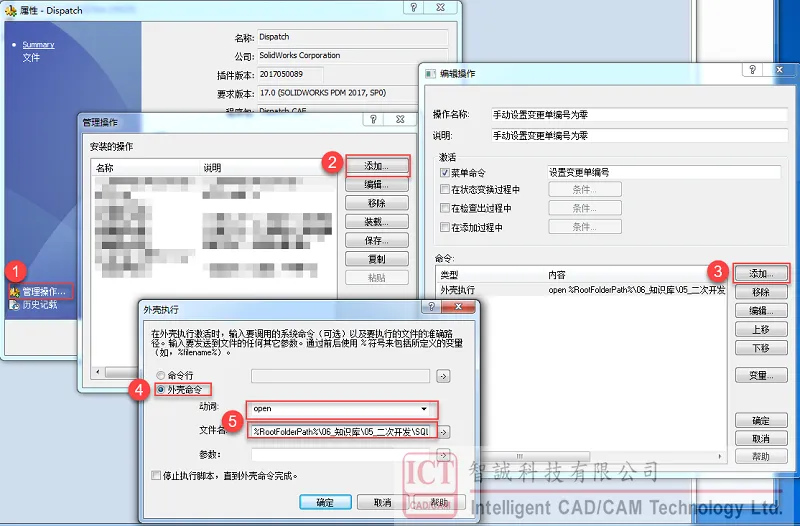Click the 管理操作 icon in the left sidebar
This screenshot has height=526, width=800.
(x=15, y=292)
